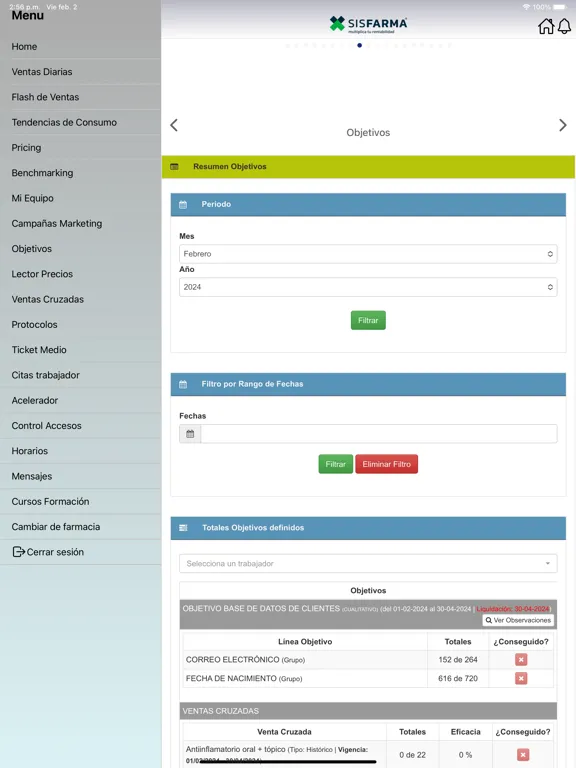This screenshot has height=768, width=576.
Task: Click the '152 de 264' totals cell
Action: [x=458, y=659]
